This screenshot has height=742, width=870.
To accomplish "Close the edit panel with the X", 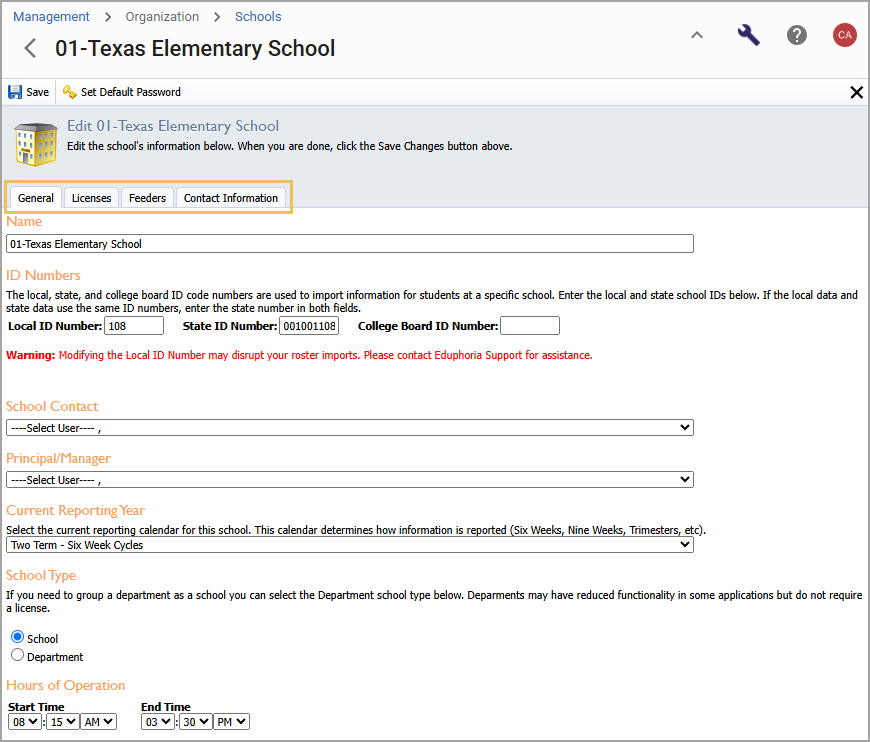I will (x=856, y=92).
